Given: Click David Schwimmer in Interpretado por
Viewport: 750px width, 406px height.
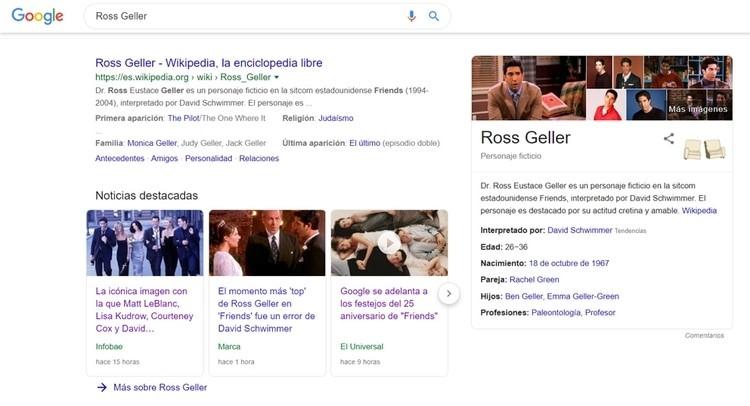Looking at the screenshot, I should (580, 230).
